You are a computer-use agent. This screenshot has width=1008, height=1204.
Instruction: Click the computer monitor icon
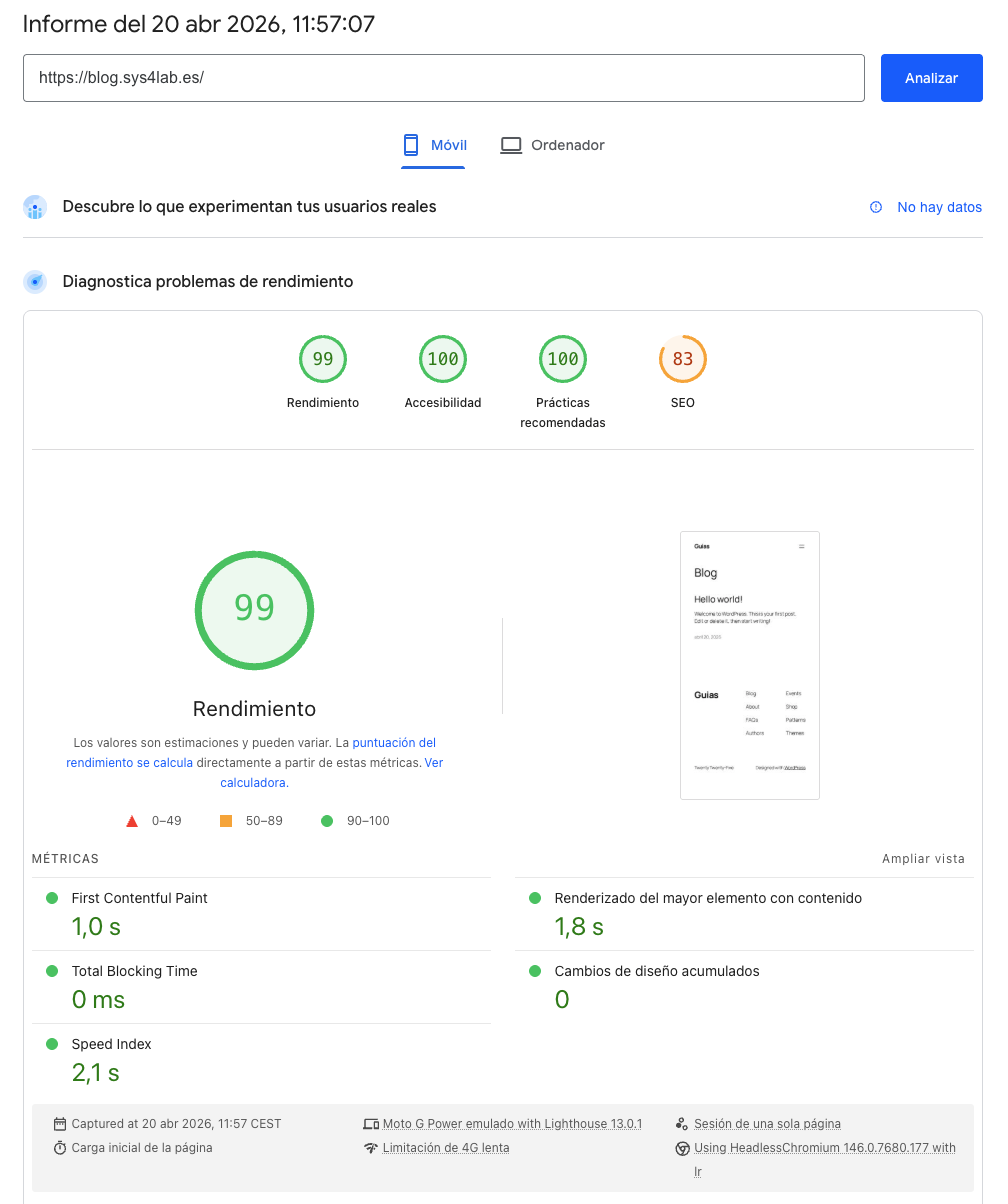point(511,145)
